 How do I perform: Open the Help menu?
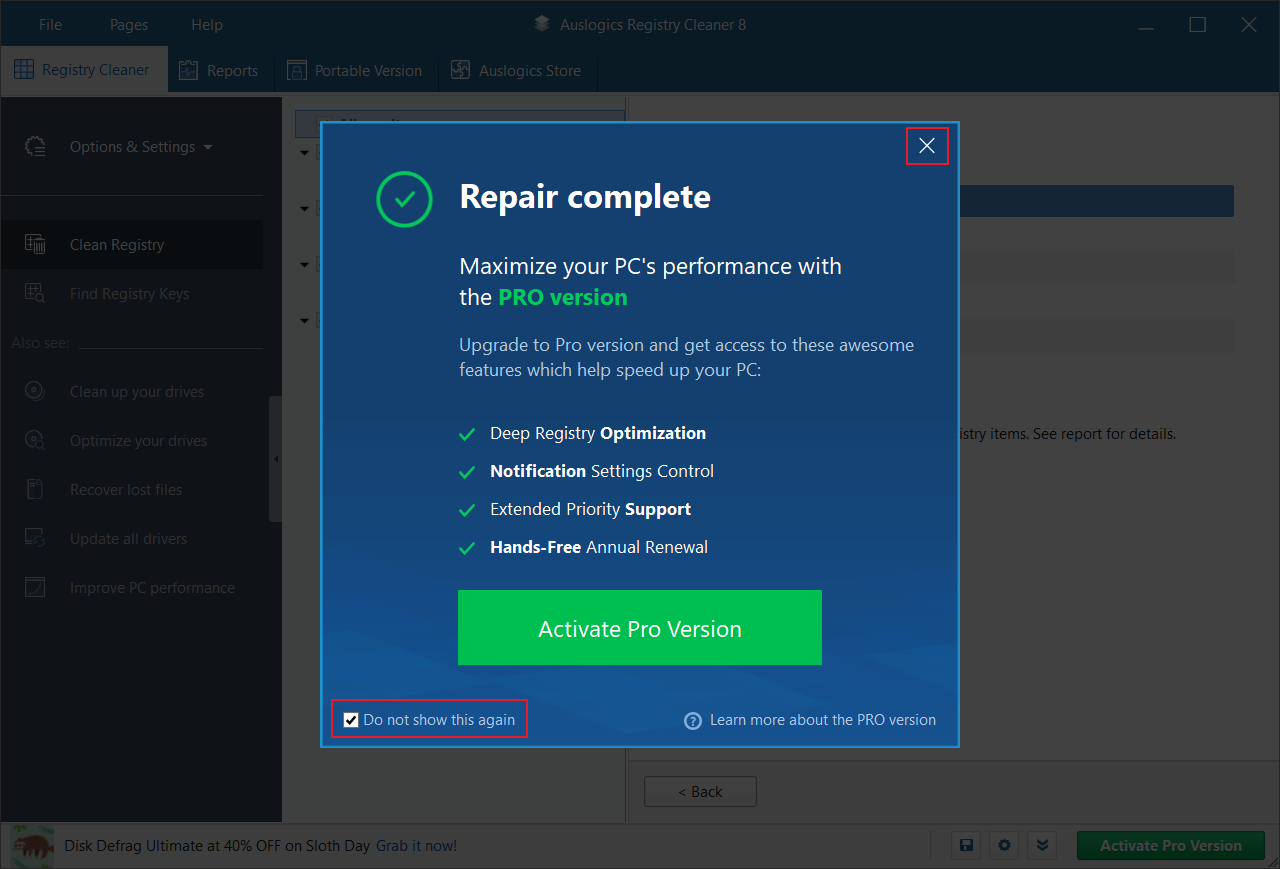pyautogui.click(x=207, y=24)
